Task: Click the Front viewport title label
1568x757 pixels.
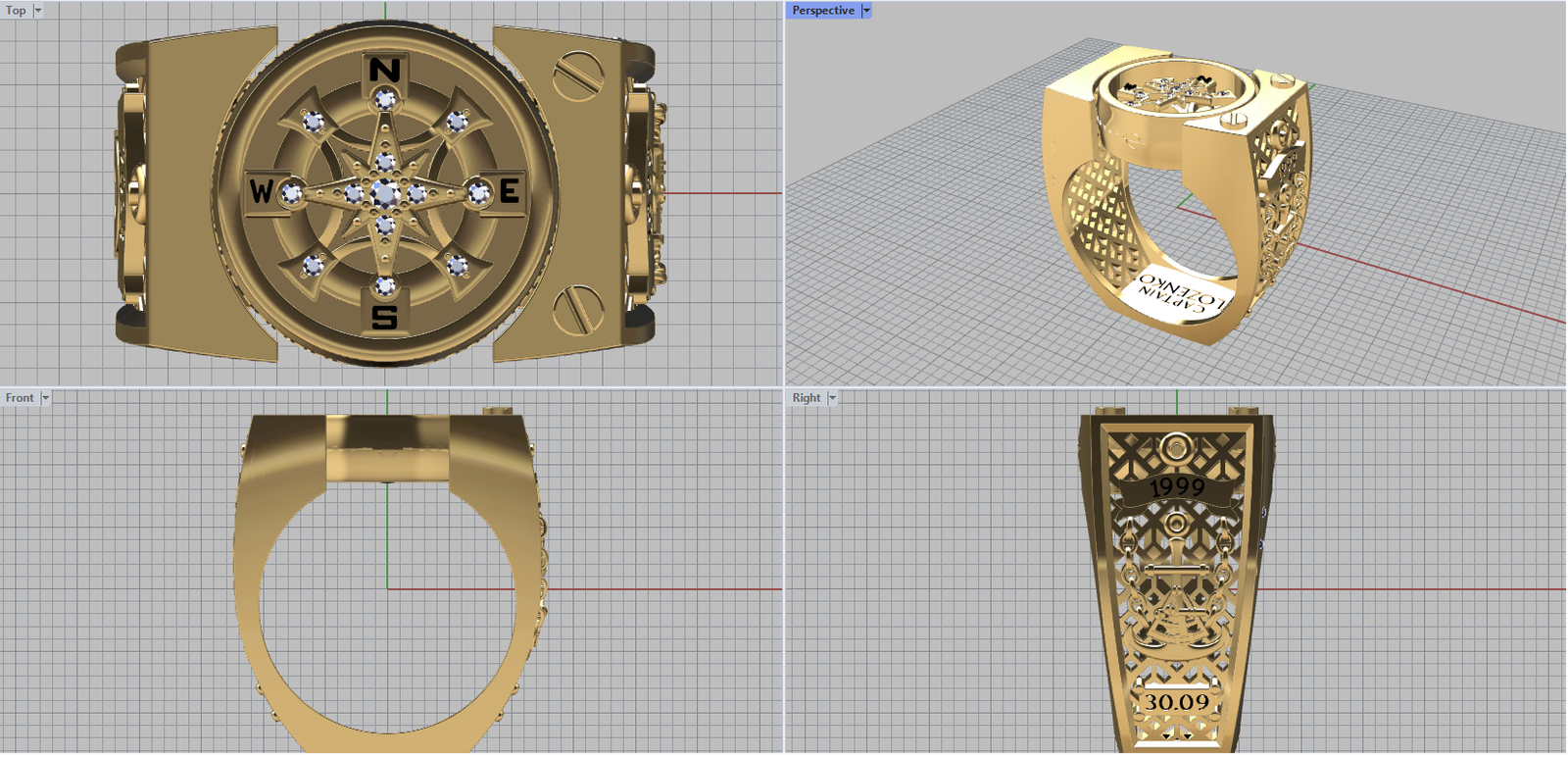Action: tap(20, 398)
